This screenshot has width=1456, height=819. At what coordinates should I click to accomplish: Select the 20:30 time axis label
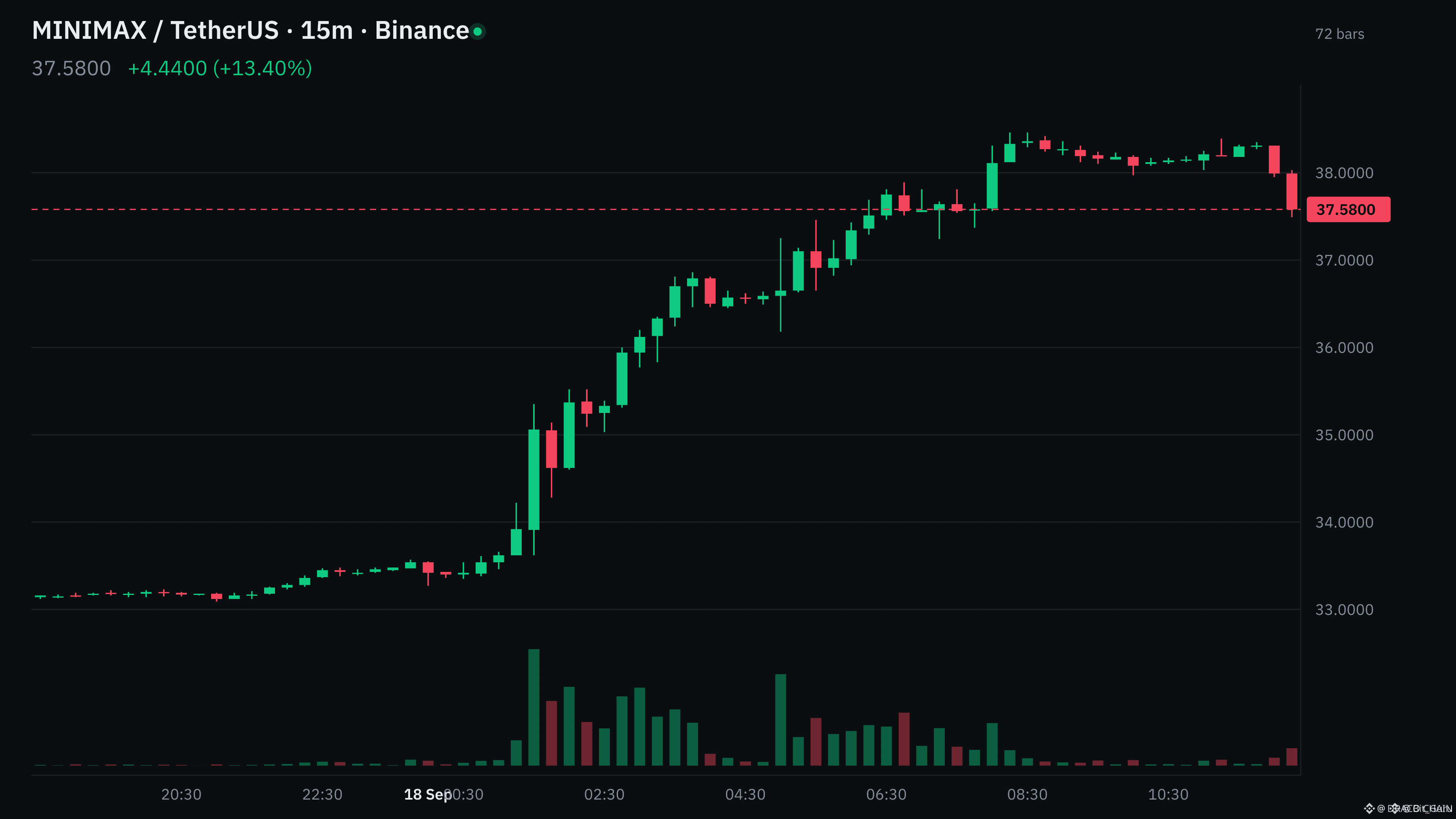(x=181, y=795)
